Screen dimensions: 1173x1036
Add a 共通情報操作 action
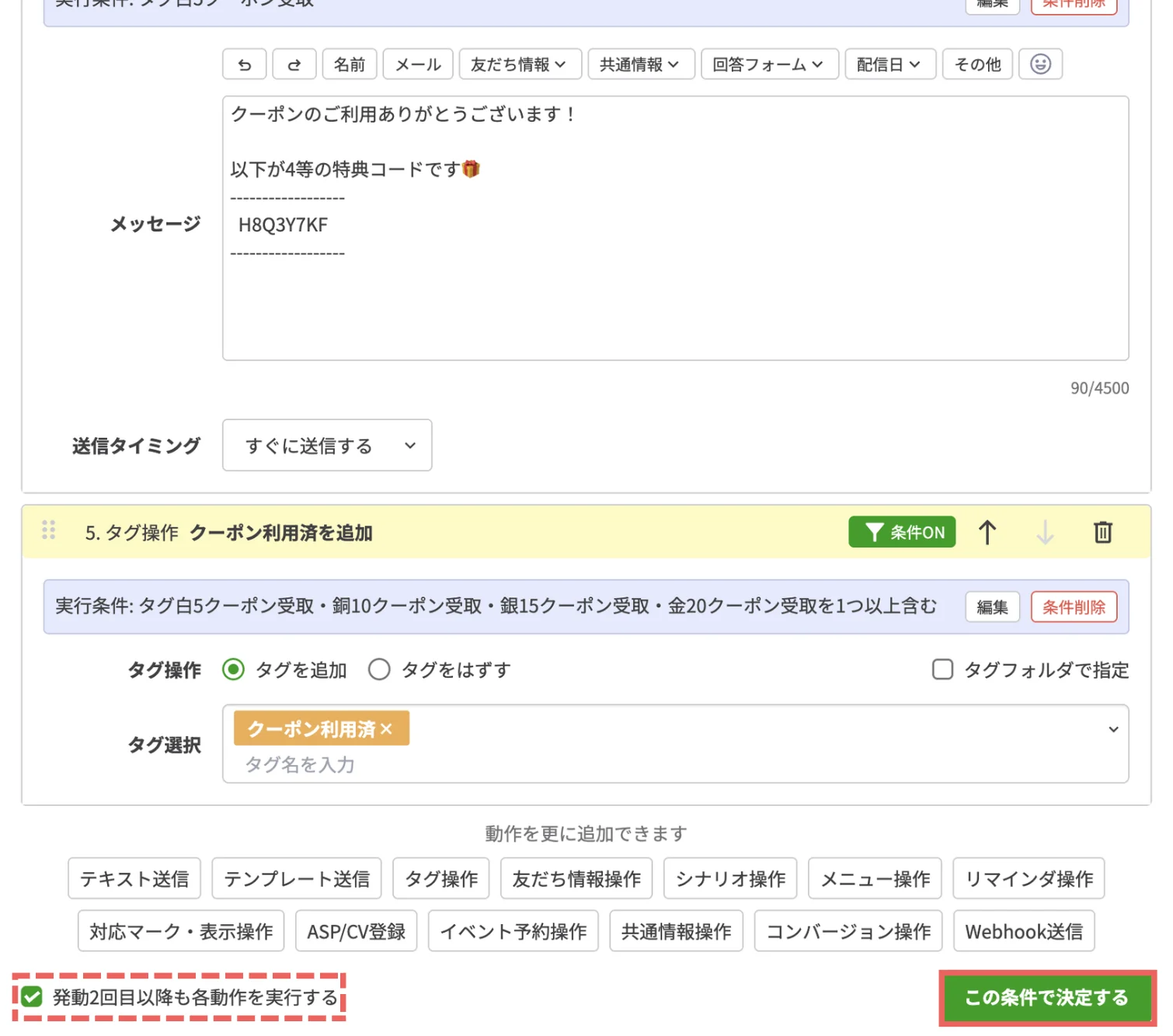tap(677, 931)
